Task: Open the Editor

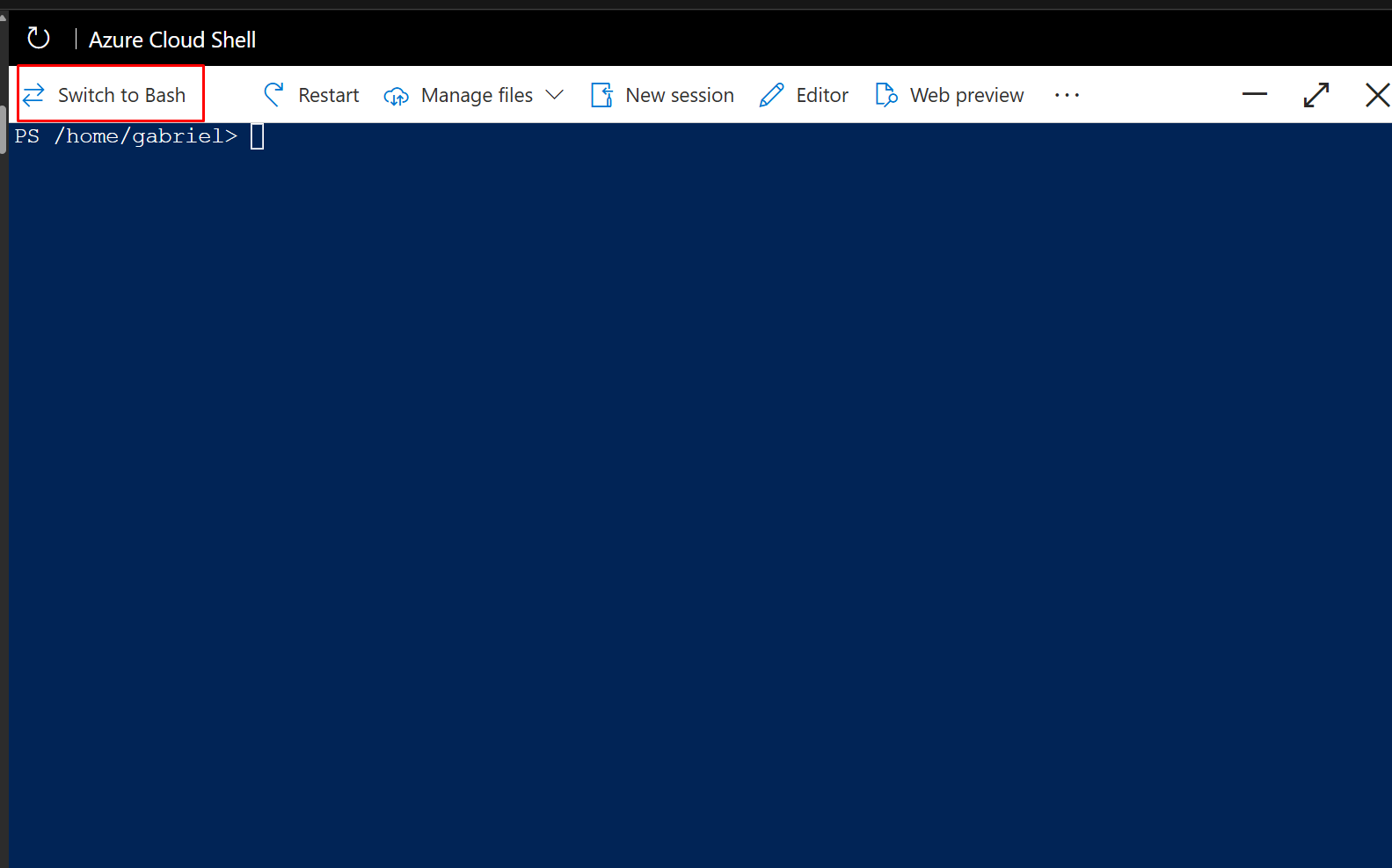Action: (804, 95)
